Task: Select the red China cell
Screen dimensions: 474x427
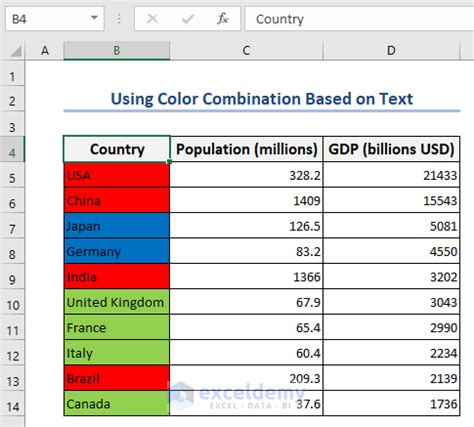Action: click(117, 200)
